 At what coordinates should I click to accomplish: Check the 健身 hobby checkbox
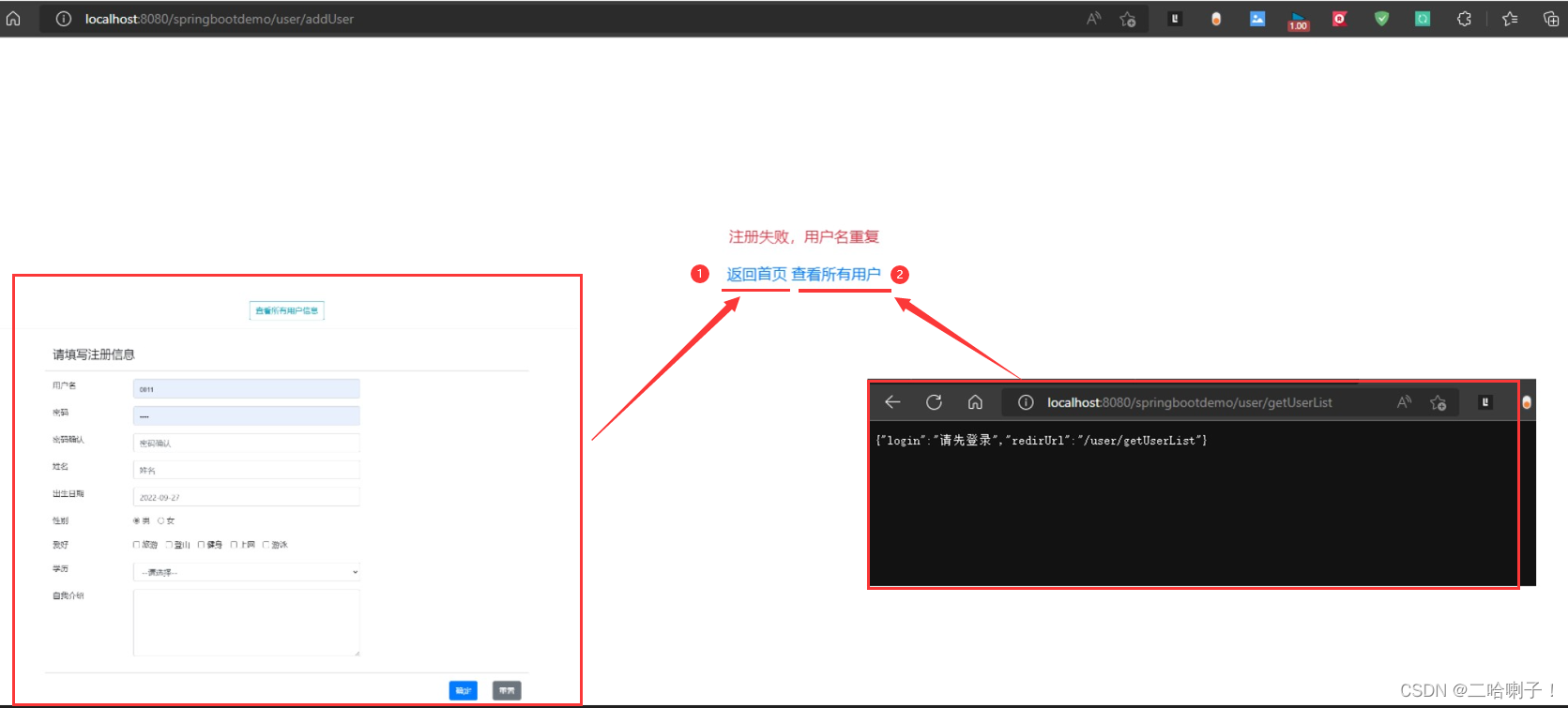201,545
